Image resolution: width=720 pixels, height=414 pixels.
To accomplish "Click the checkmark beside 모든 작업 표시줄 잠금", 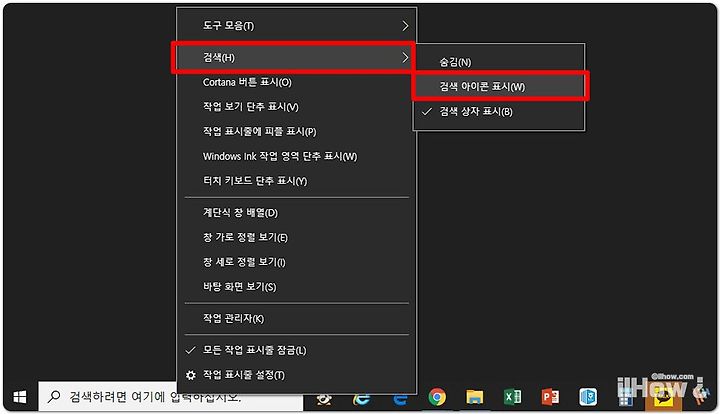I will pos(191,351).
